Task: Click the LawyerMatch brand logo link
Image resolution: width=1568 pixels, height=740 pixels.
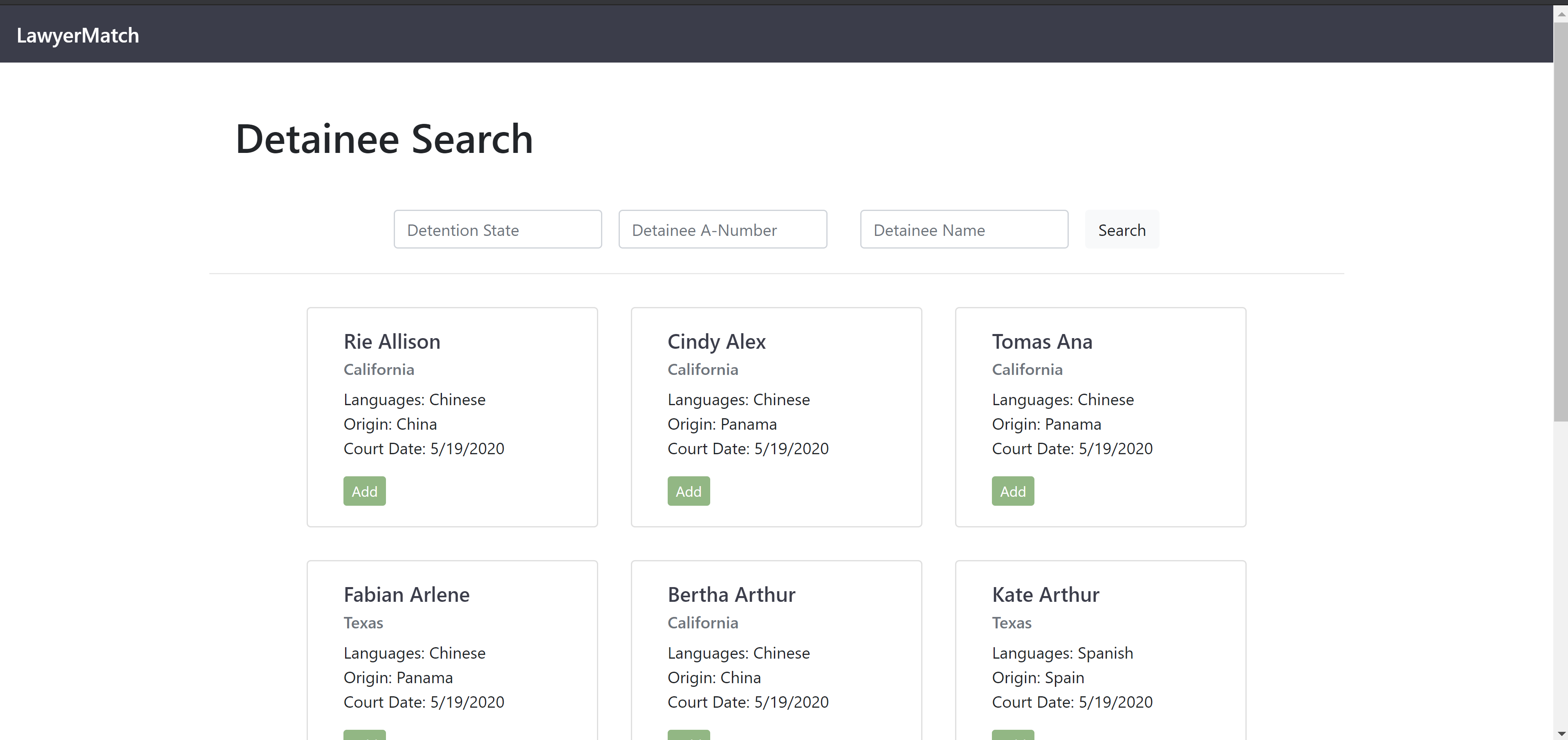Action: click(x=78, y=35)
